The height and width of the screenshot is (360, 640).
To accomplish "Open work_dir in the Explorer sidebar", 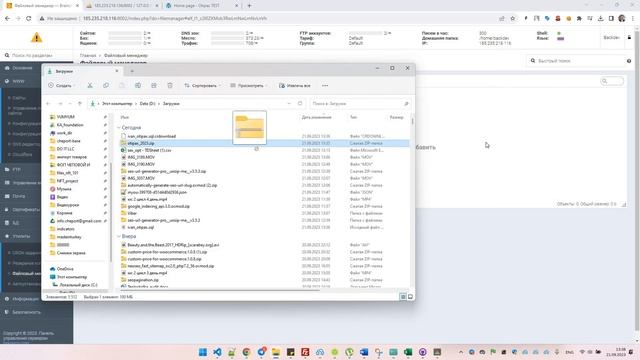I will click(64, 133).
